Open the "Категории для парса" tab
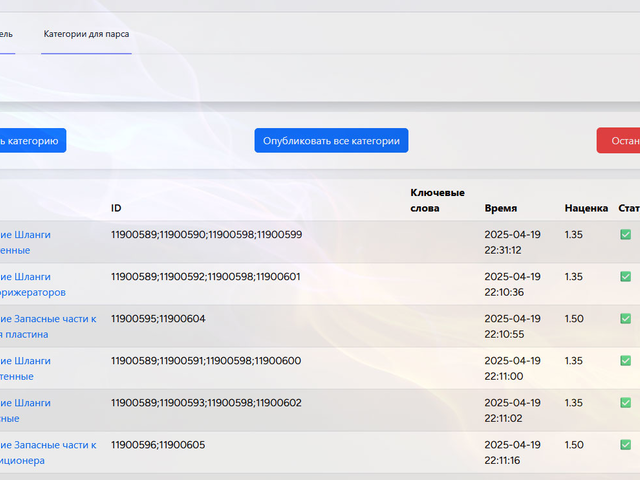This screenshot has width=640, height=480. click(x=86, y=34)
